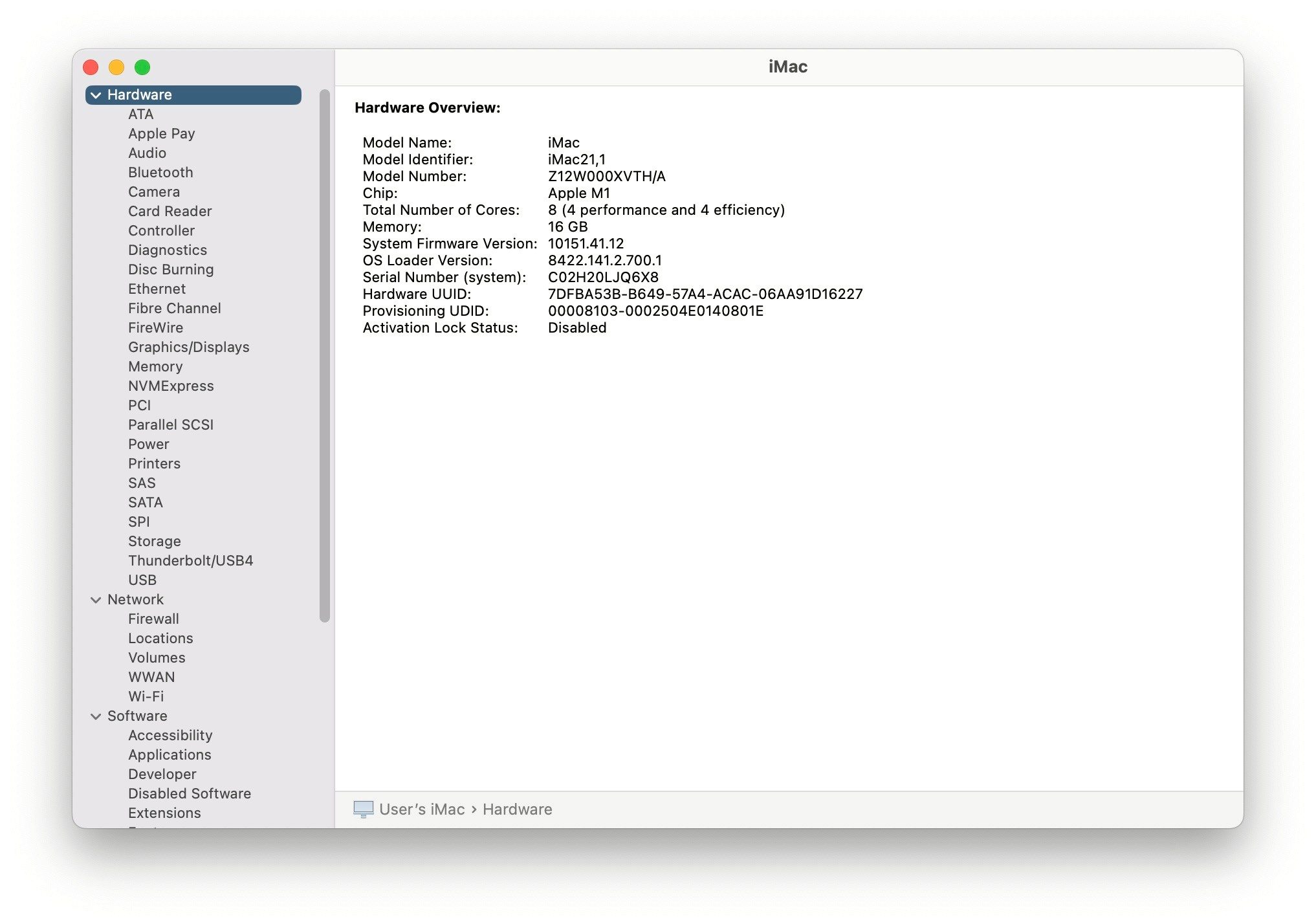The image size is (1316, 924).
Task: Select Bluetooth in the sidebar
Action: 160,172
